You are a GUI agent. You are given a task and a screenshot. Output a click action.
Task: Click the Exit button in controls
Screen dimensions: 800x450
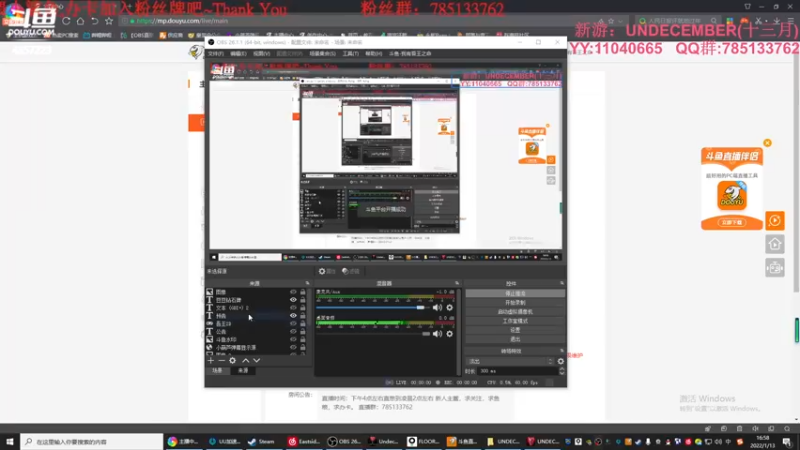[515, 339]
